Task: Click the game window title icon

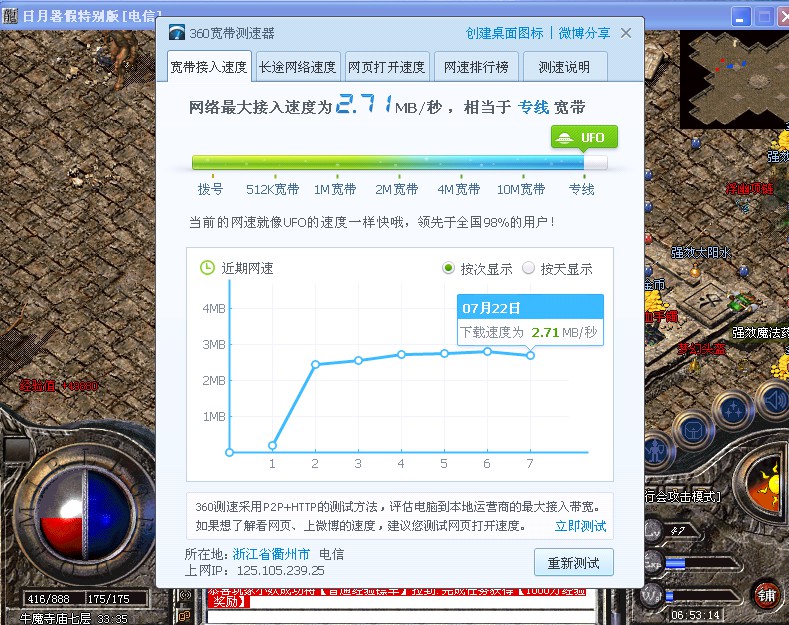Action: [x=9, y=16]
